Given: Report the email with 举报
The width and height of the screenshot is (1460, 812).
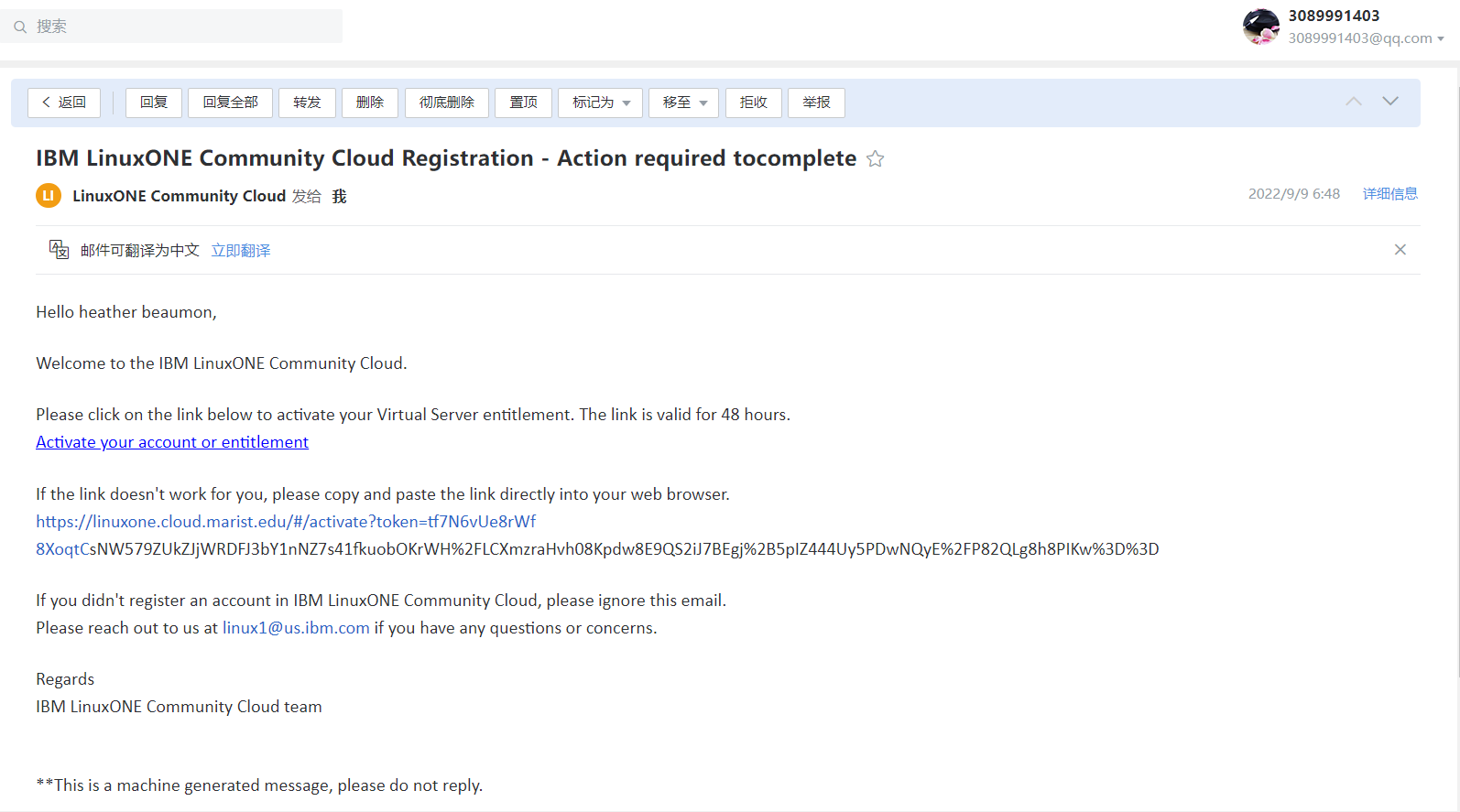Looking at the screenshot, I should (816, 103).
